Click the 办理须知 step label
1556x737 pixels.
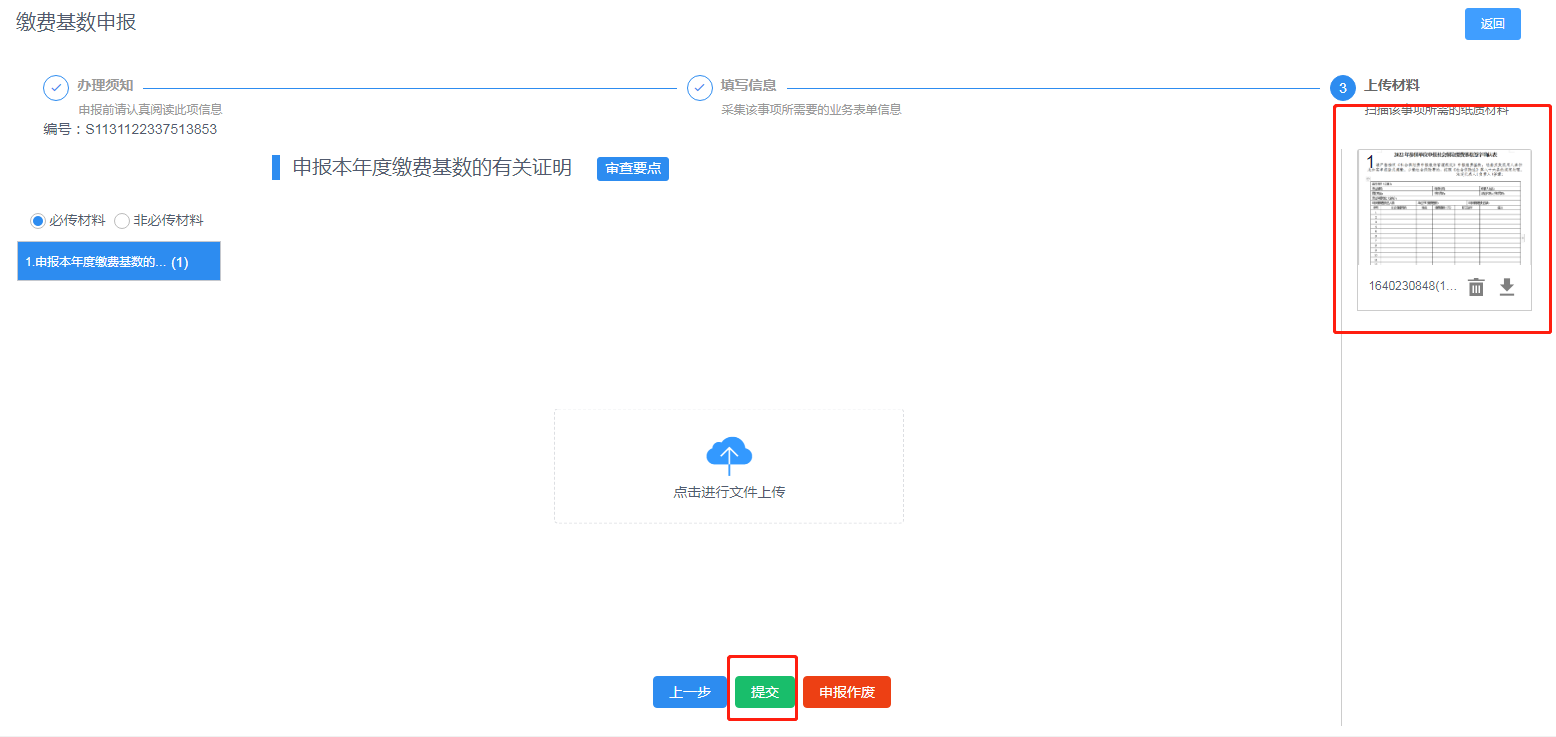tap(105, 85)
